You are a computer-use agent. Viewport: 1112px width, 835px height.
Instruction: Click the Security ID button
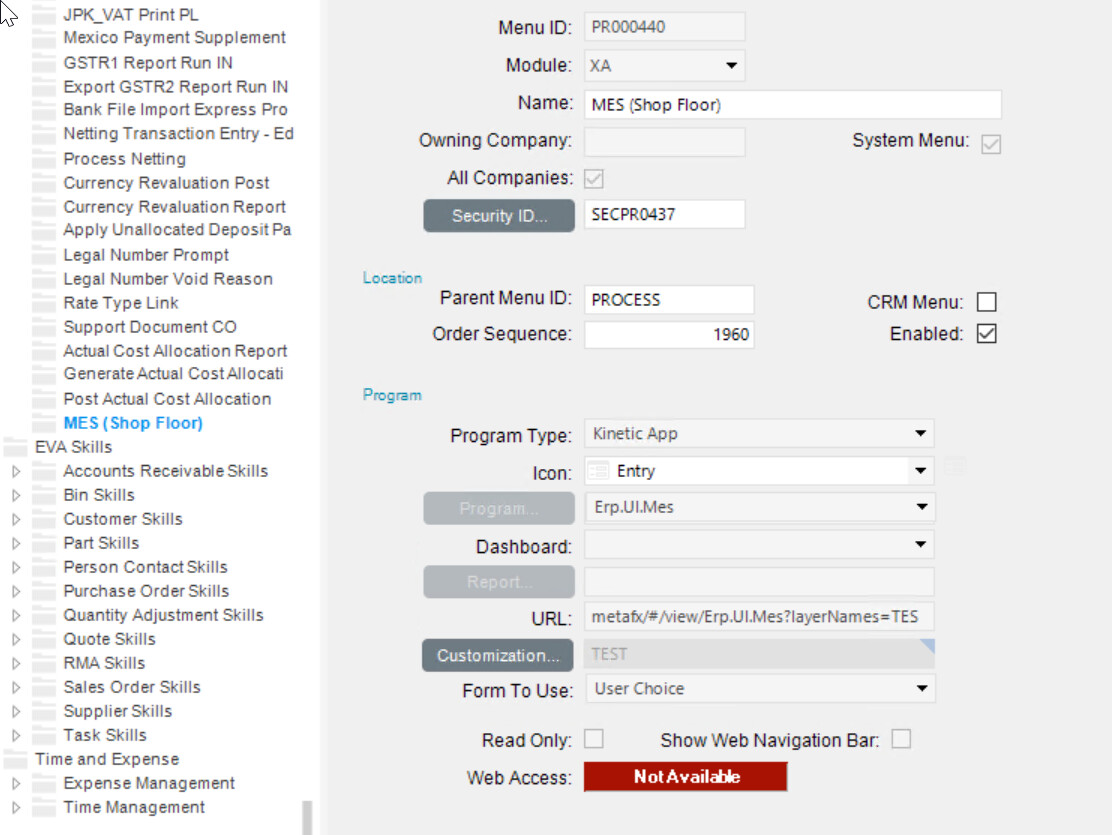pyautogui.click(x=498, y=215)
